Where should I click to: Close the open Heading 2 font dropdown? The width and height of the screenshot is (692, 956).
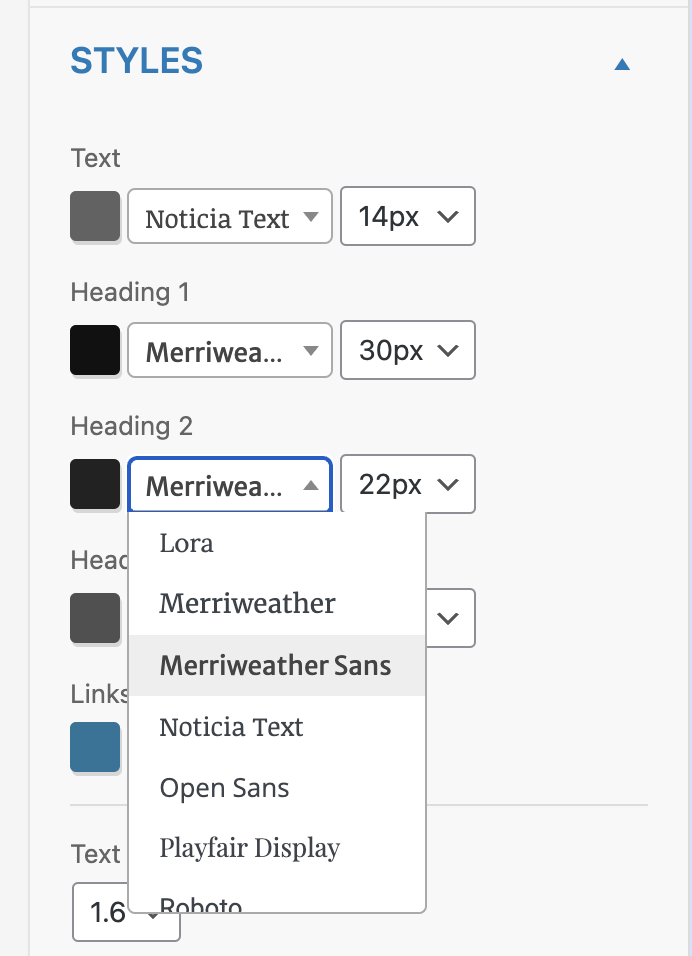coord(230,485)
